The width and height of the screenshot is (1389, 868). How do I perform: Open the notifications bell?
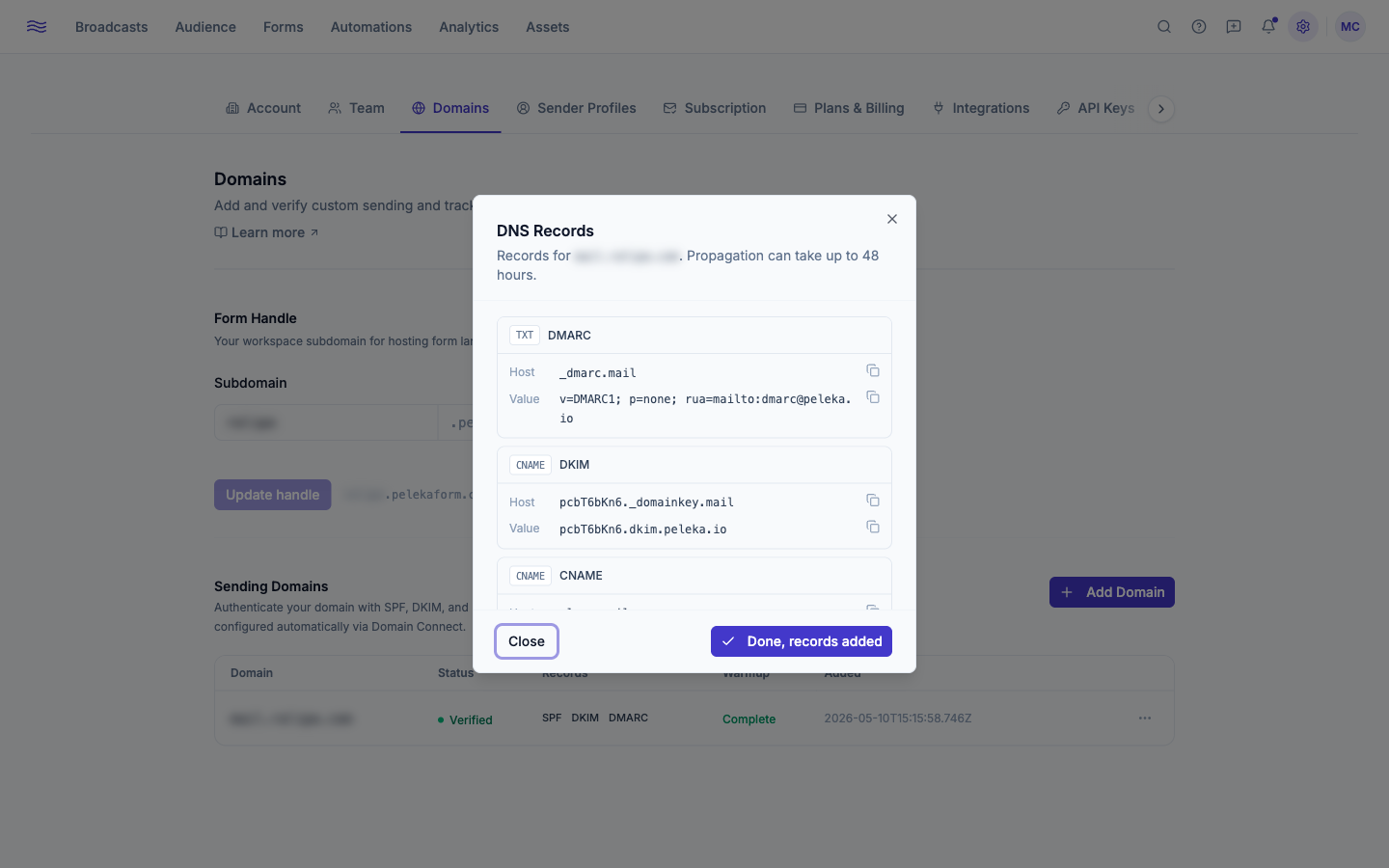point(1268,27)
